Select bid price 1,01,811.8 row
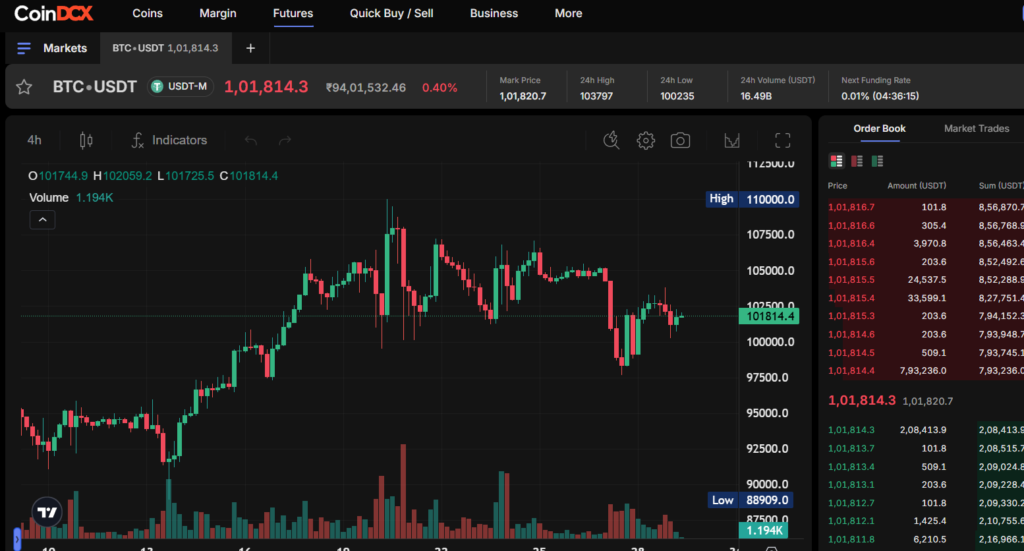The width and height of the screenshot is (1024, 551). pyautogui.click(x=925, y=539)
